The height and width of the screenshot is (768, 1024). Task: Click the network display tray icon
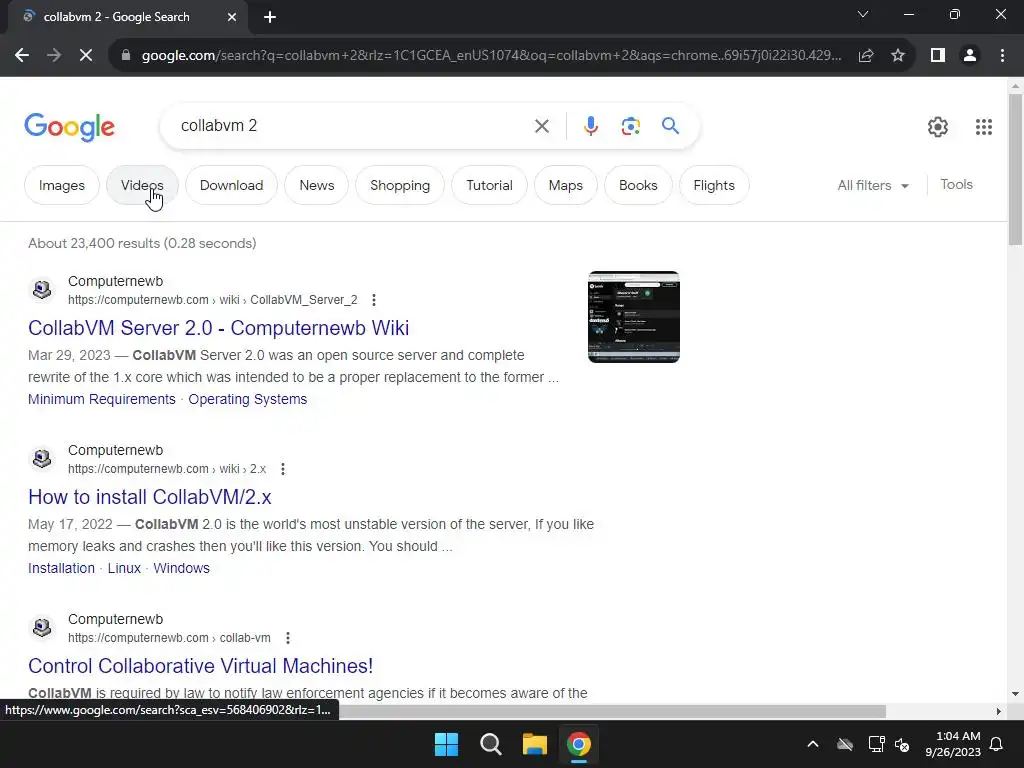pos(876,744)
